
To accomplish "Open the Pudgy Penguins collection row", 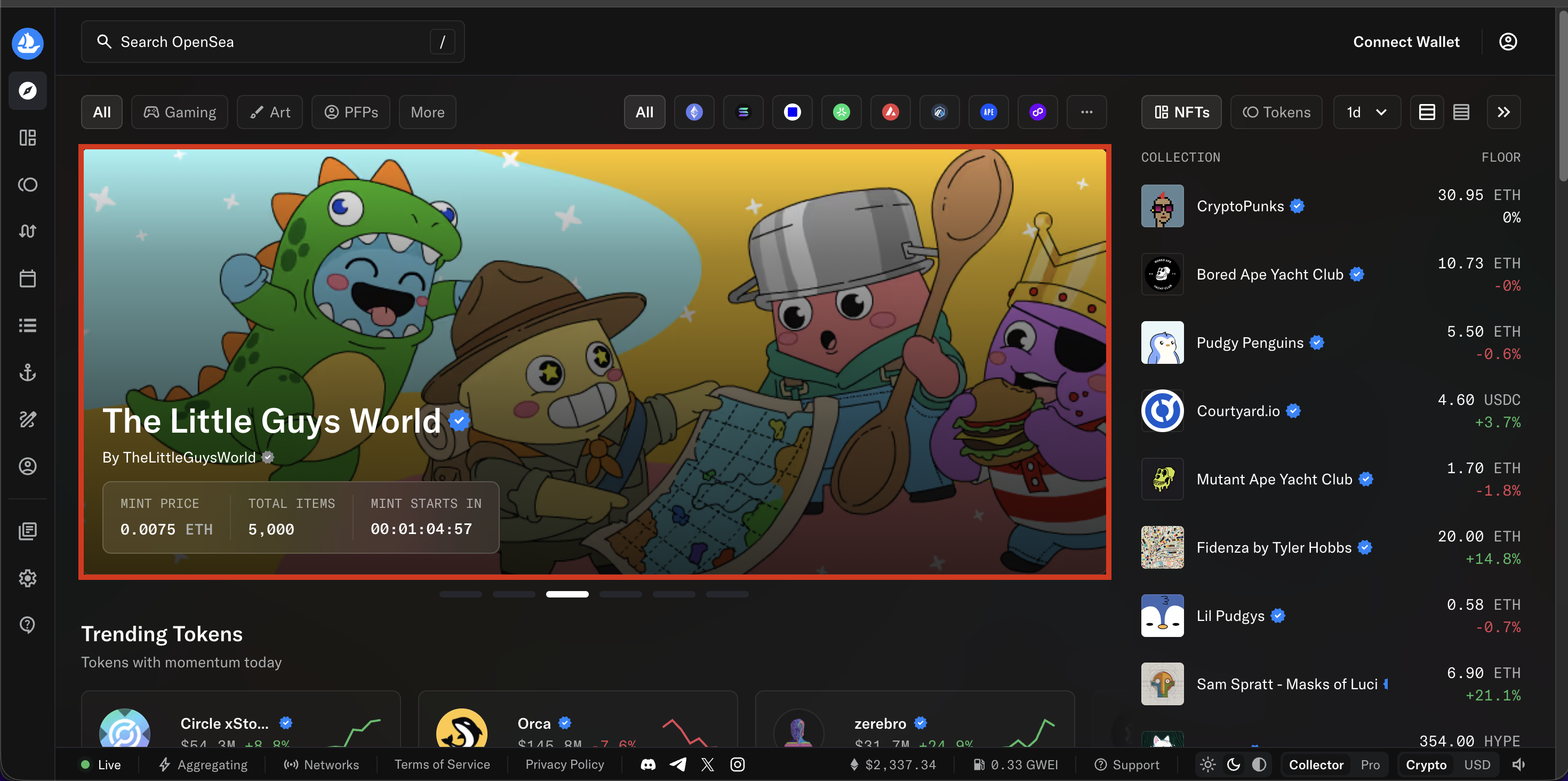I will click(1331, 342).
